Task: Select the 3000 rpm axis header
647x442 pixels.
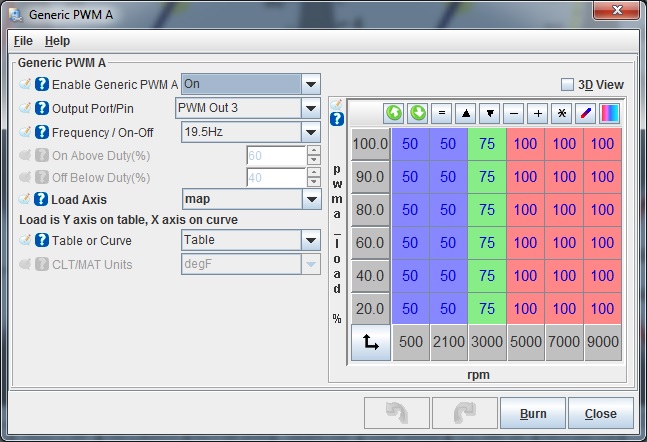Action: coord(487,342)
